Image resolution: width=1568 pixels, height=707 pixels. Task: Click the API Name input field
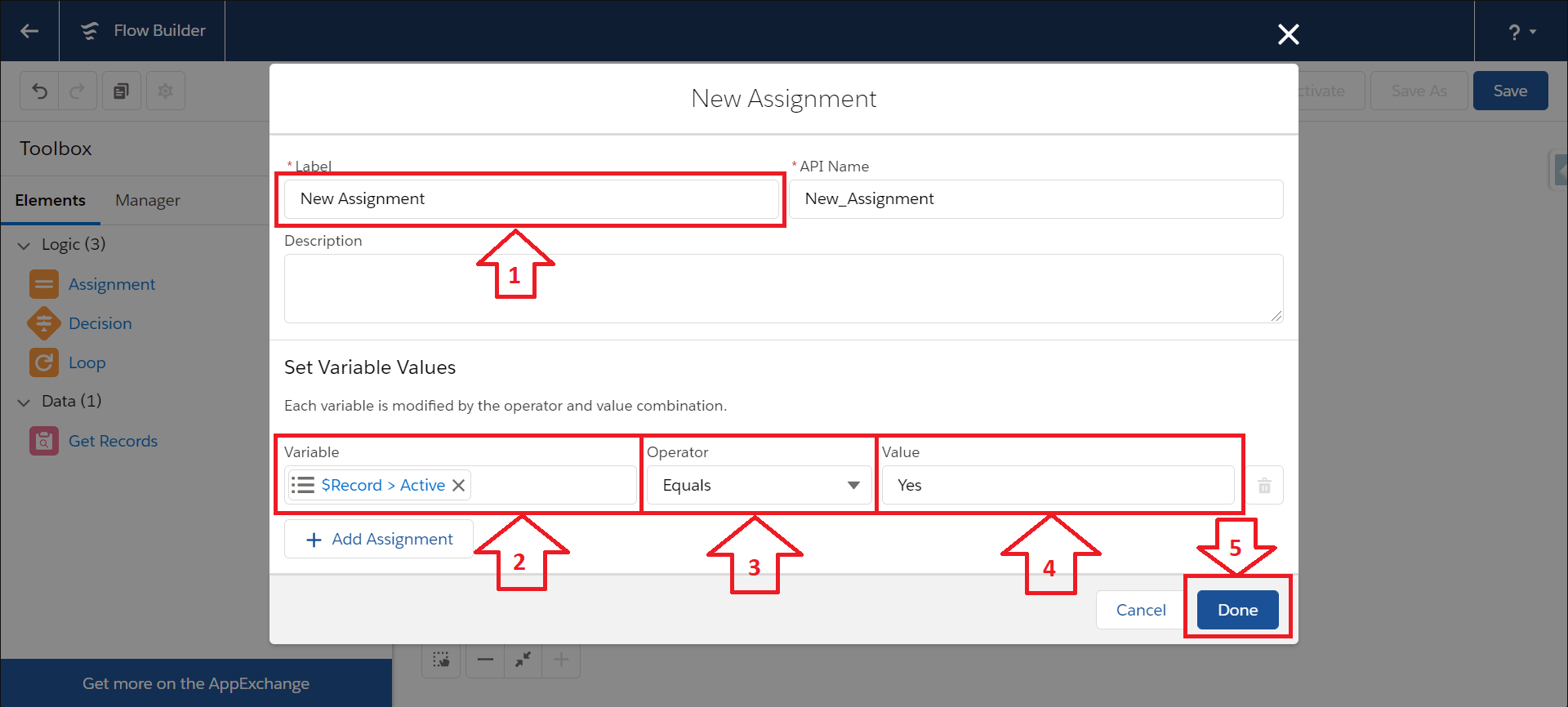tap(1036, 199)
